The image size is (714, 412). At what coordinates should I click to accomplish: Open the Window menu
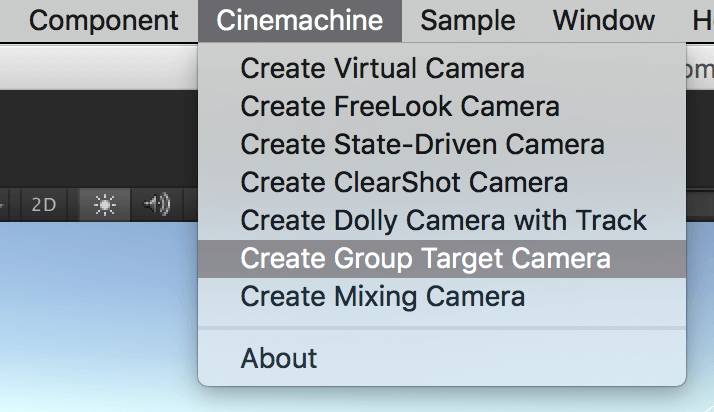click(x=603, y=20)
